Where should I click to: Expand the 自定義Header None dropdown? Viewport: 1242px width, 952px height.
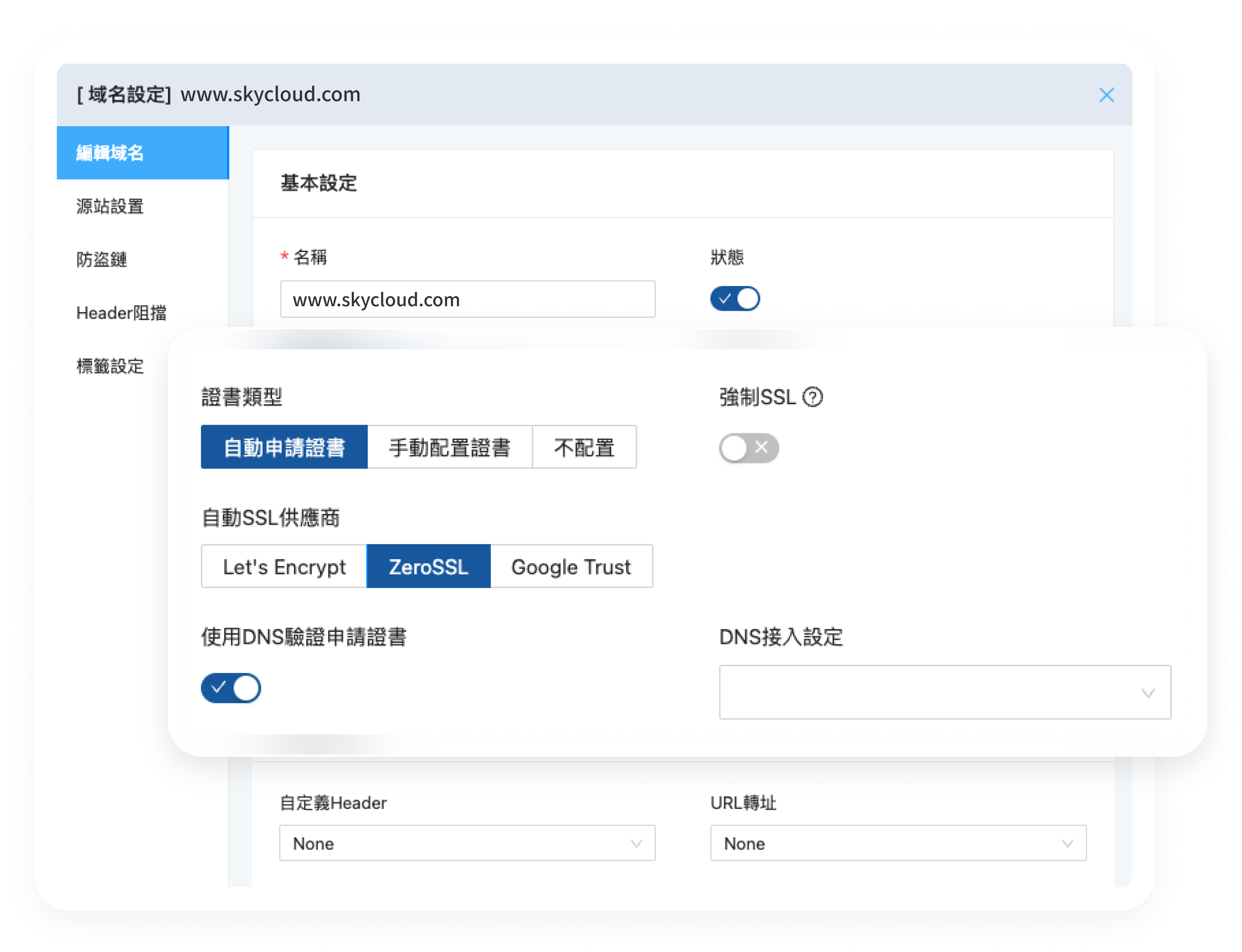coord(467,844)
